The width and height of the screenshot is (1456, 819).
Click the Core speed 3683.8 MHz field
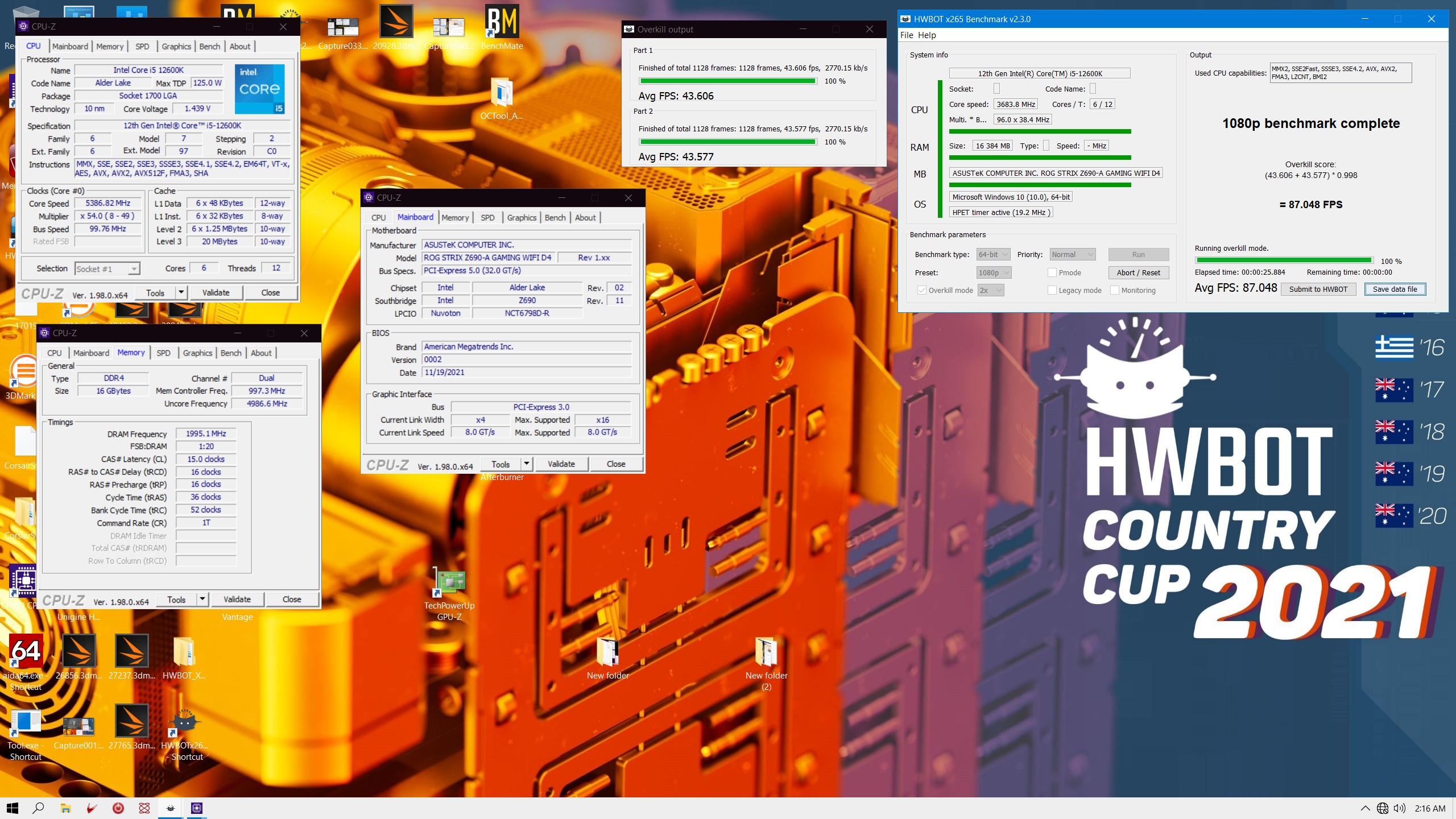coord(1016,104)
